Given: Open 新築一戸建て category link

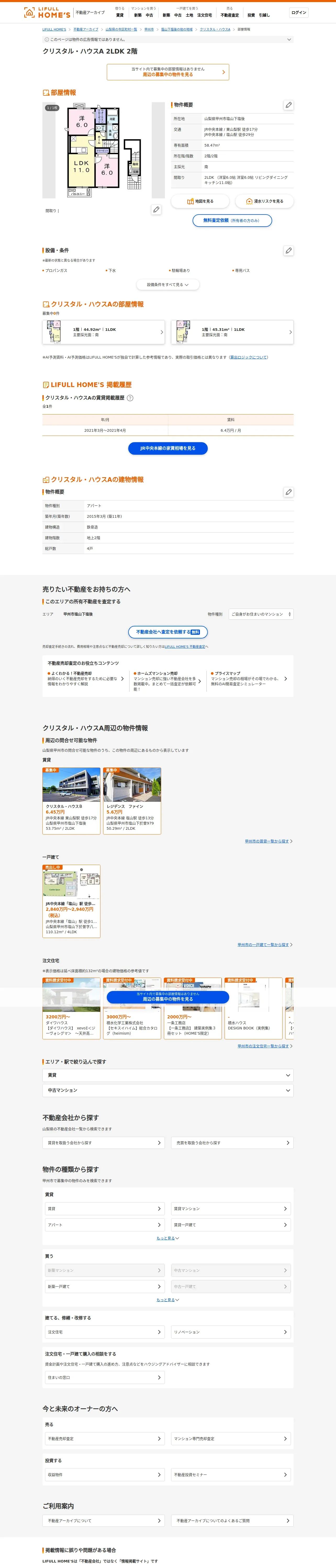Looking at the screenshot, I should point(105,1287).
